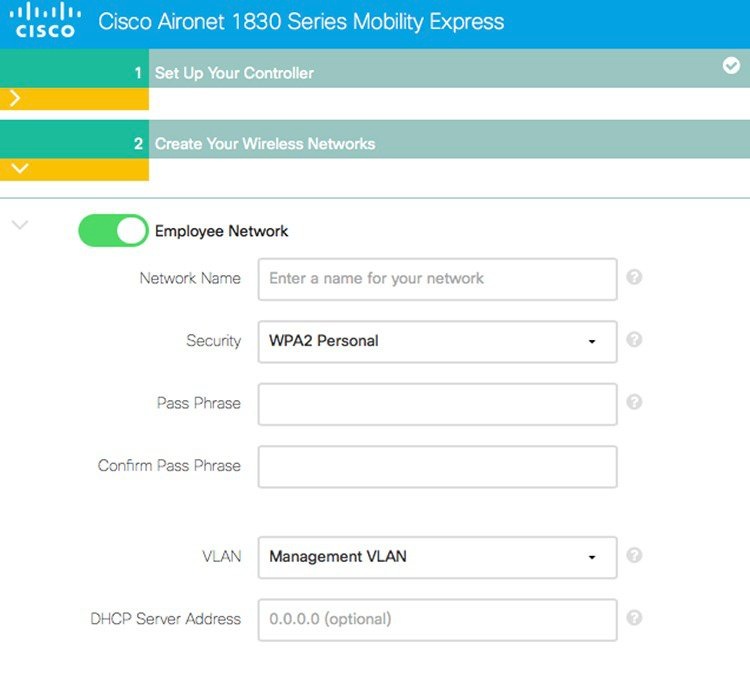Image resolution: width=750 pixels, height=682 pixels.
Task: Collapse the Employee Network panel chevron
Action: (19, 225)
